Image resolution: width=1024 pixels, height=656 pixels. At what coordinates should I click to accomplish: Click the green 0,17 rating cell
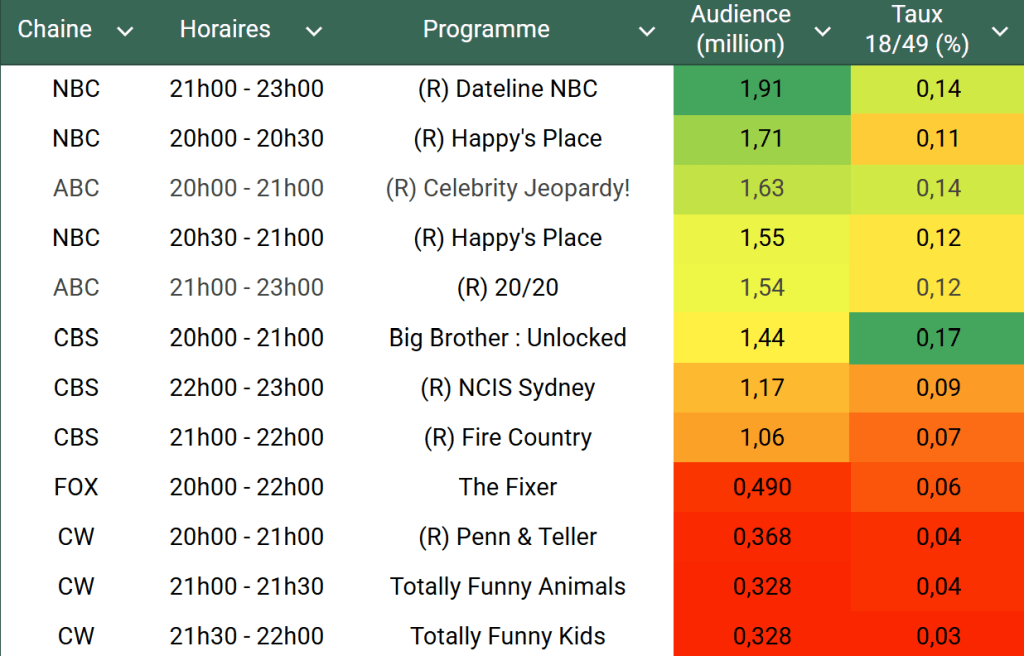coord(938,338)
